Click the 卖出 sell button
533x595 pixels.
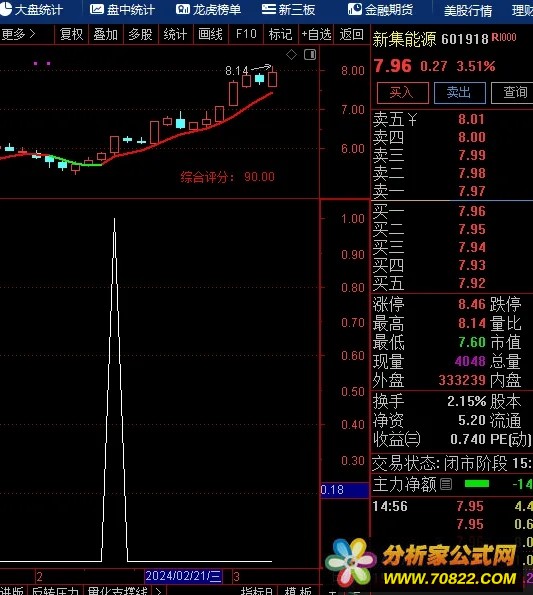(459, 93)
